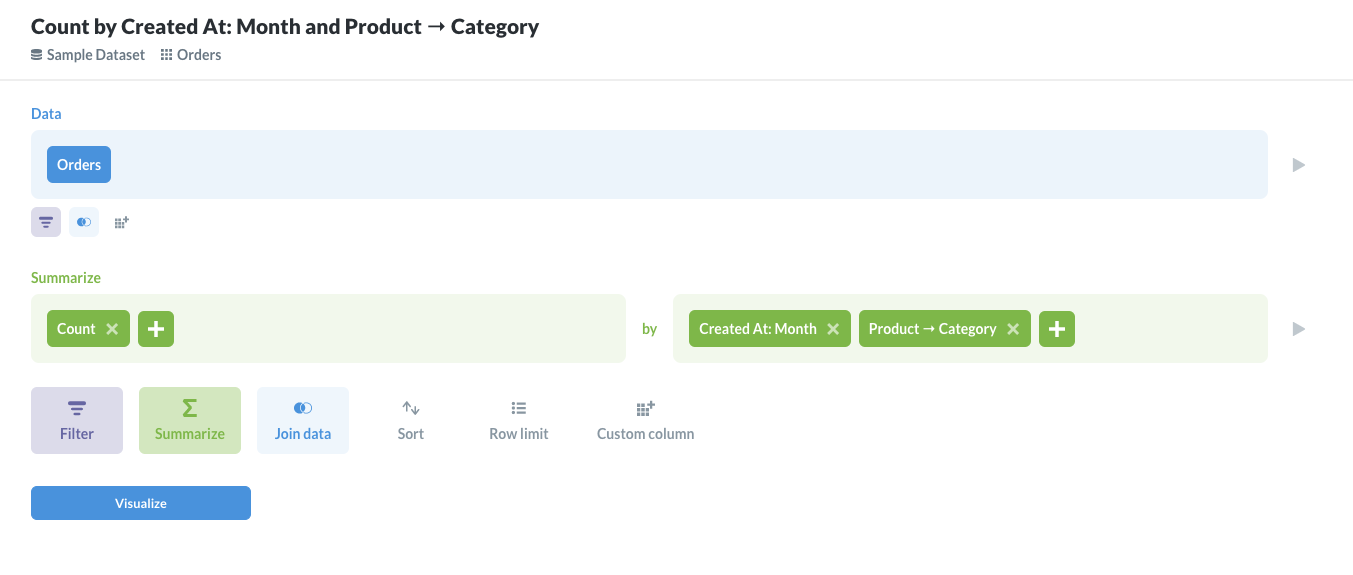Screen dimensions: 1353x575
Task: Click the small join icon under Data
Action: point(84,222)
